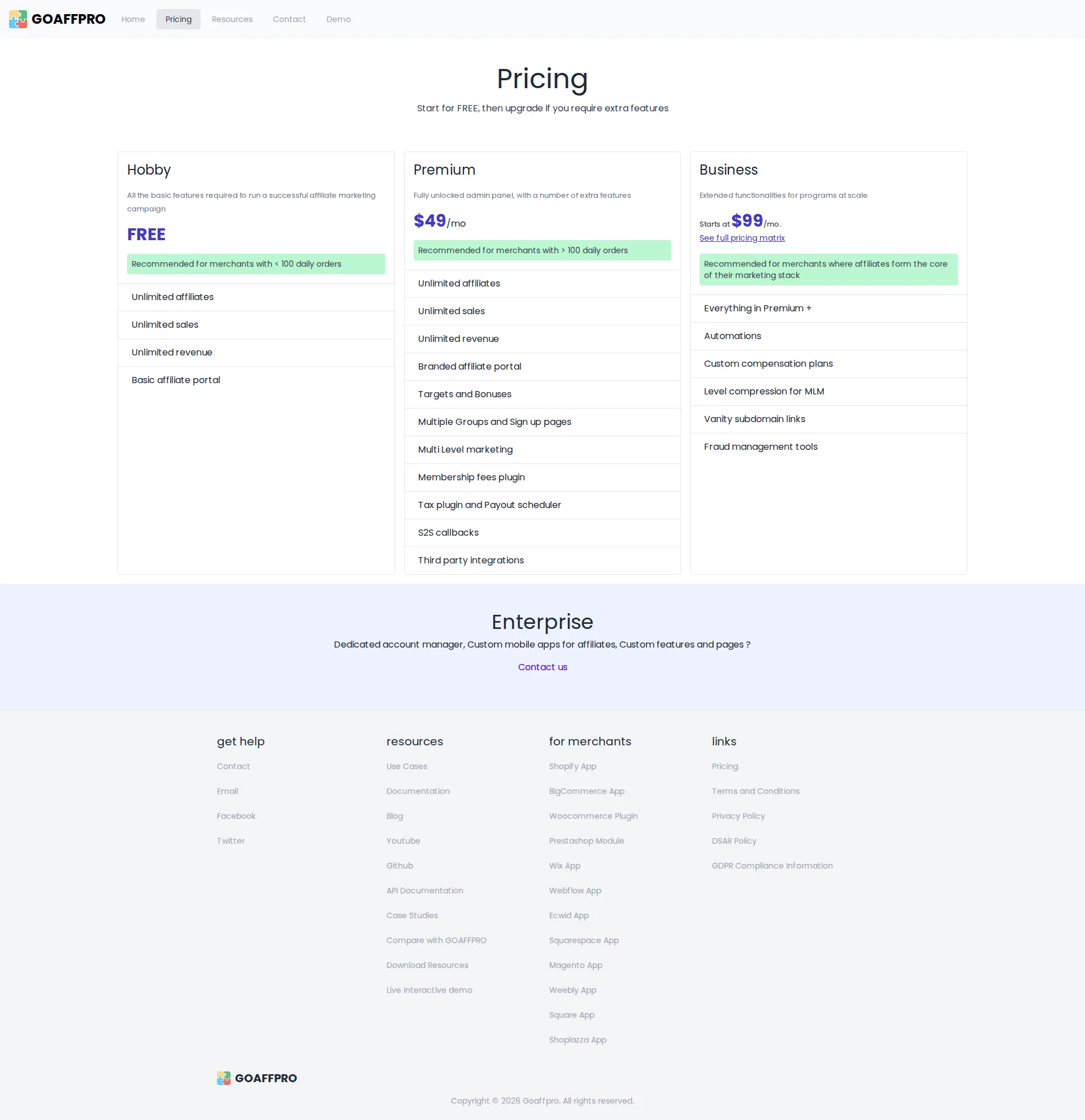Open the Shopify App link
This screenshot has height=1120, width=1085.
tap(572, 766)
